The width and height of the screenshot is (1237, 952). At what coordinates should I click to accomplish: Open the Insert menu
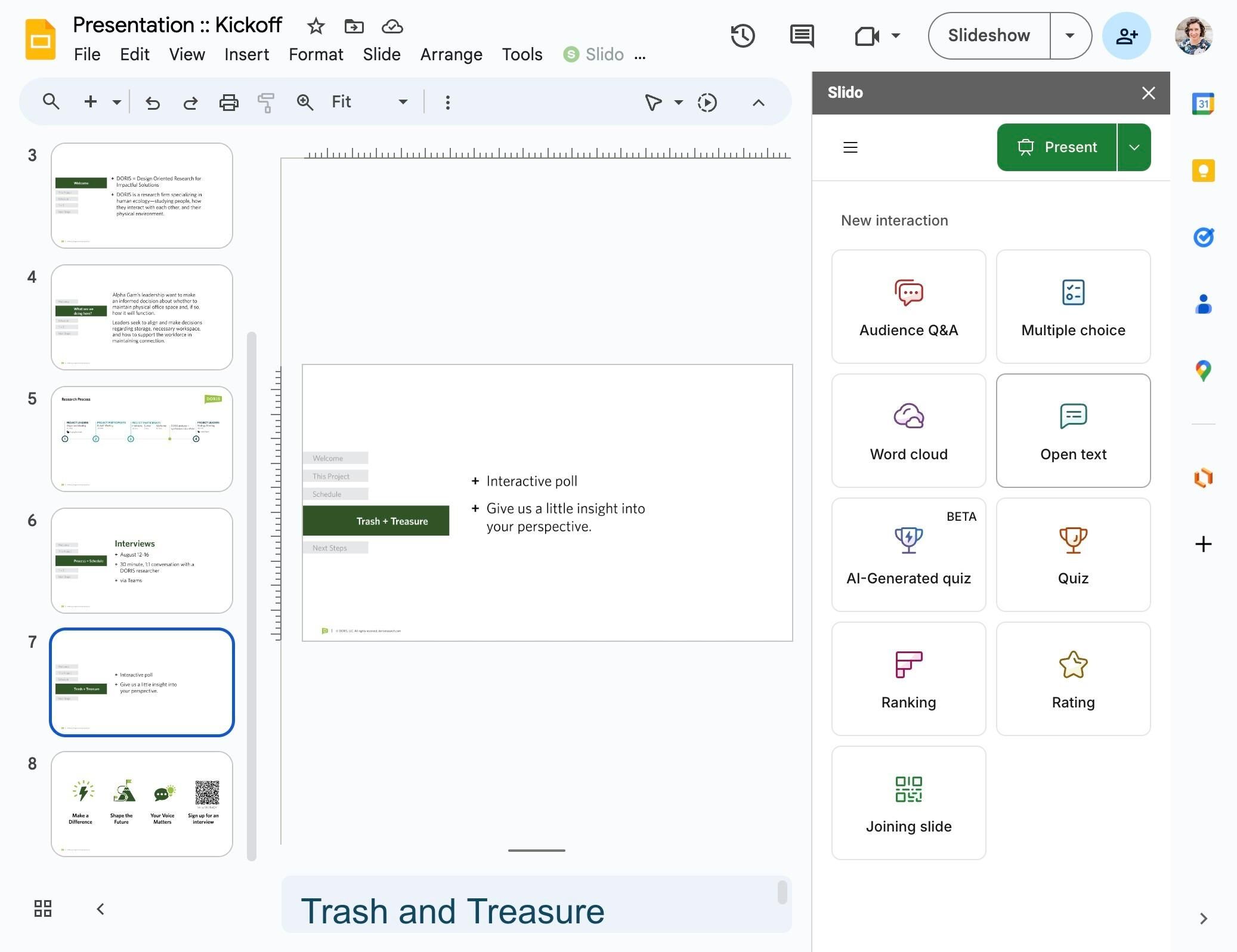point(246,54)
